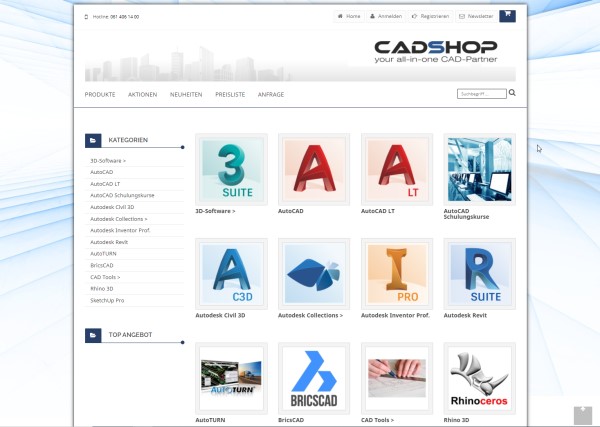
Task: Expand 3D-Software in the category sidebar
Action: tap(108, 161)
